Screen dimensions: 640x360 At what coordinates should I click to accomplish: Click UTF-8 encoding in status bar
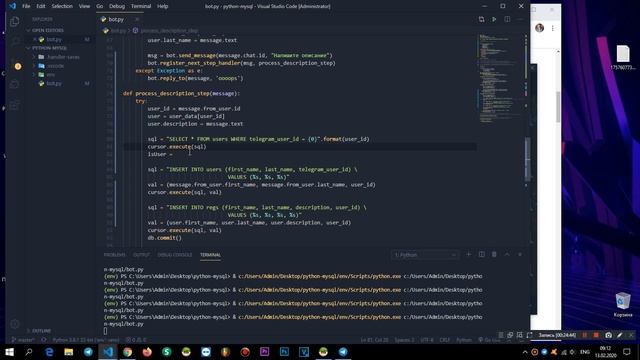[x=427, y=340]
